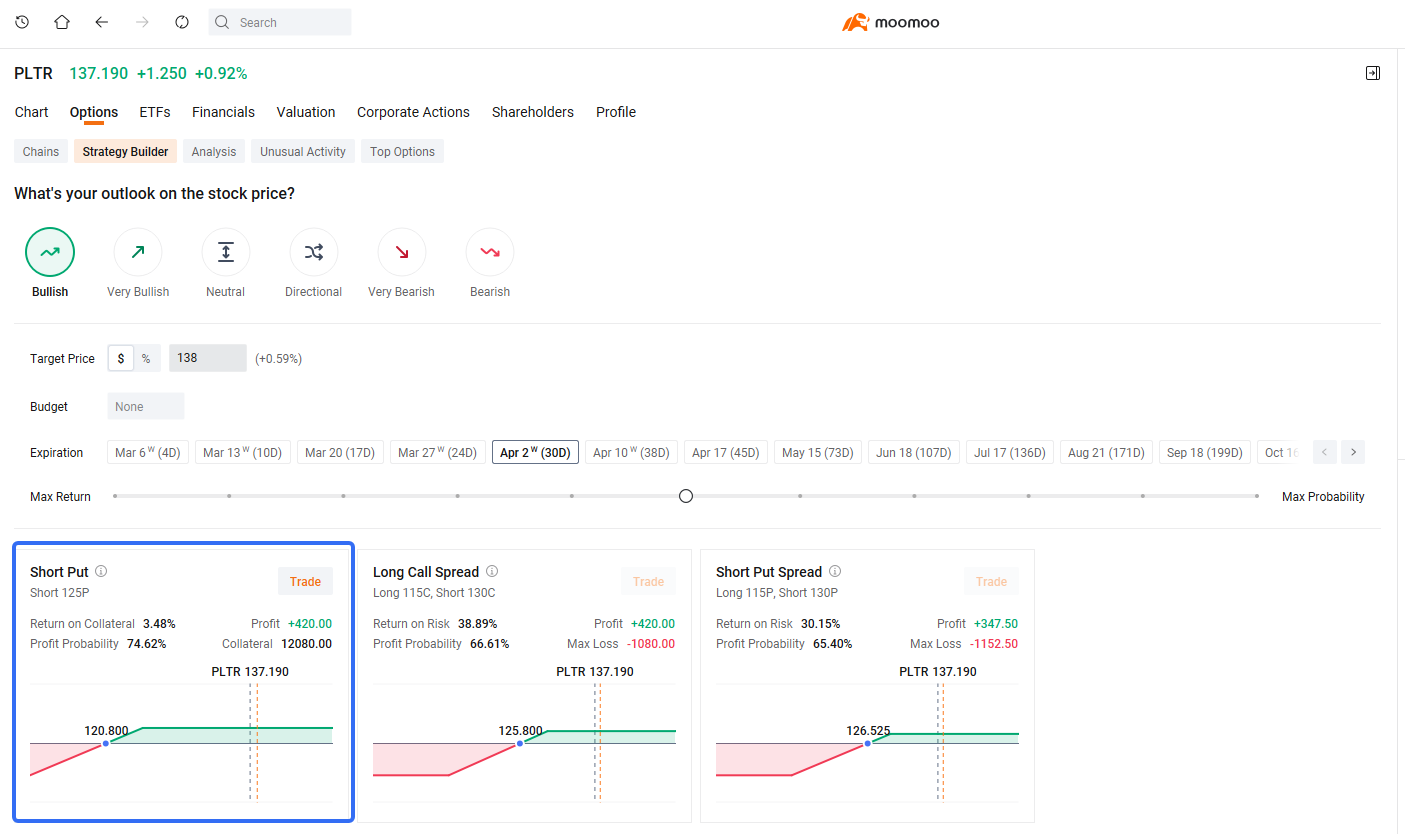The image size is (1405, 834).
Task: Click Trade on Long Call Spread card
Action: coord(648,581)
